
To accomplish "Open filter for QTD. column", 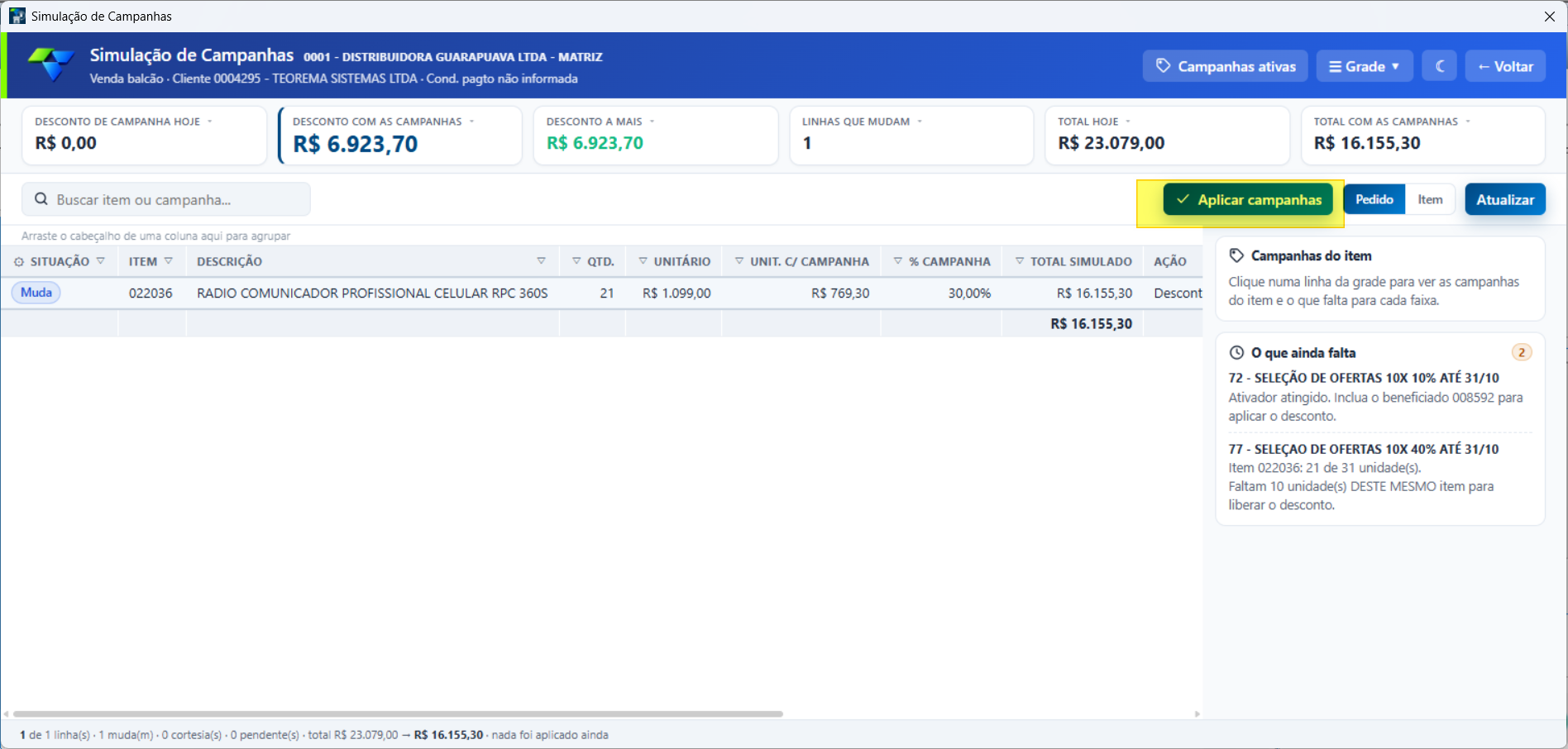I will tap(576, 260).
